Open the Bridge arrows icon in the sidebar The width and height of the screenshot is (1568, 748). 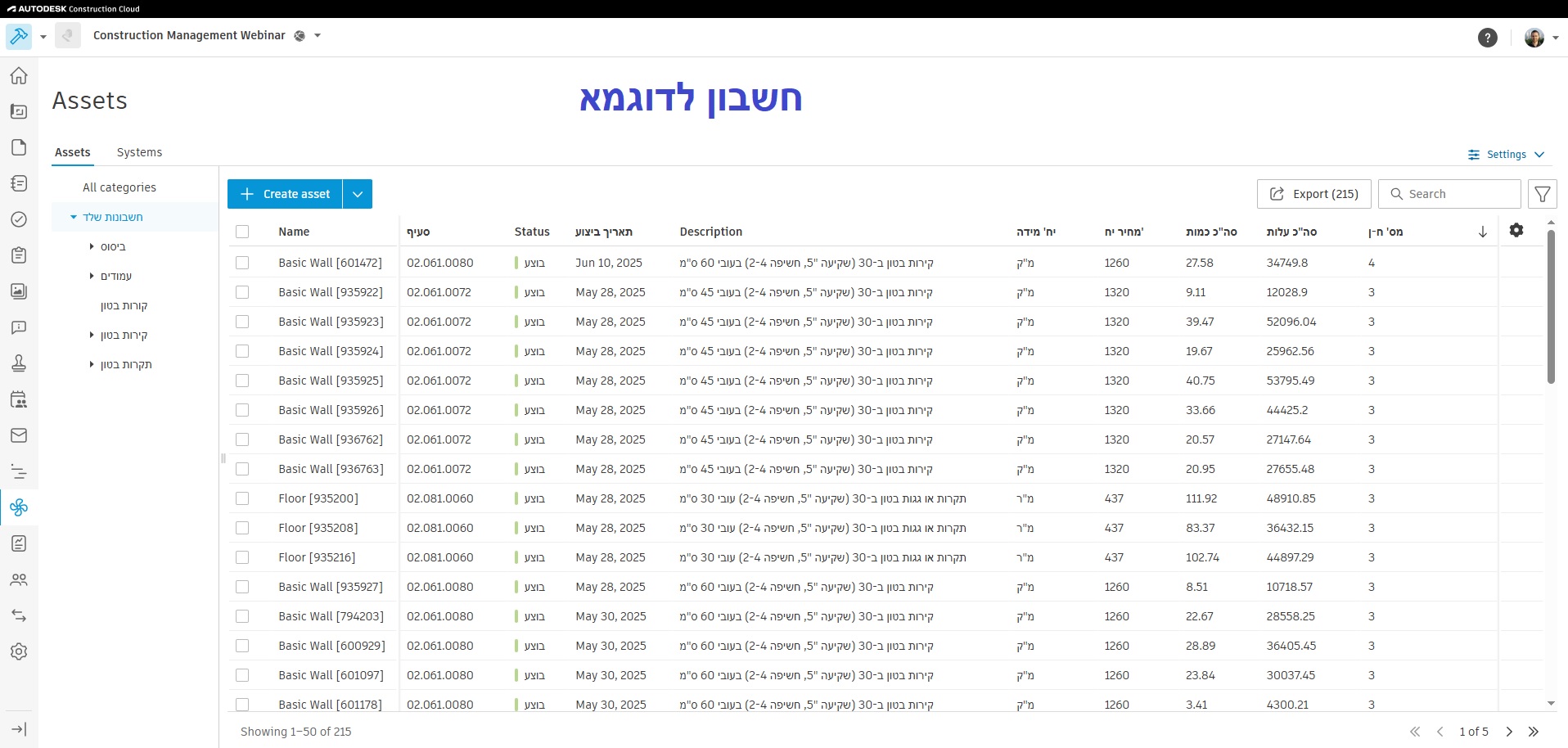(19, 615)
